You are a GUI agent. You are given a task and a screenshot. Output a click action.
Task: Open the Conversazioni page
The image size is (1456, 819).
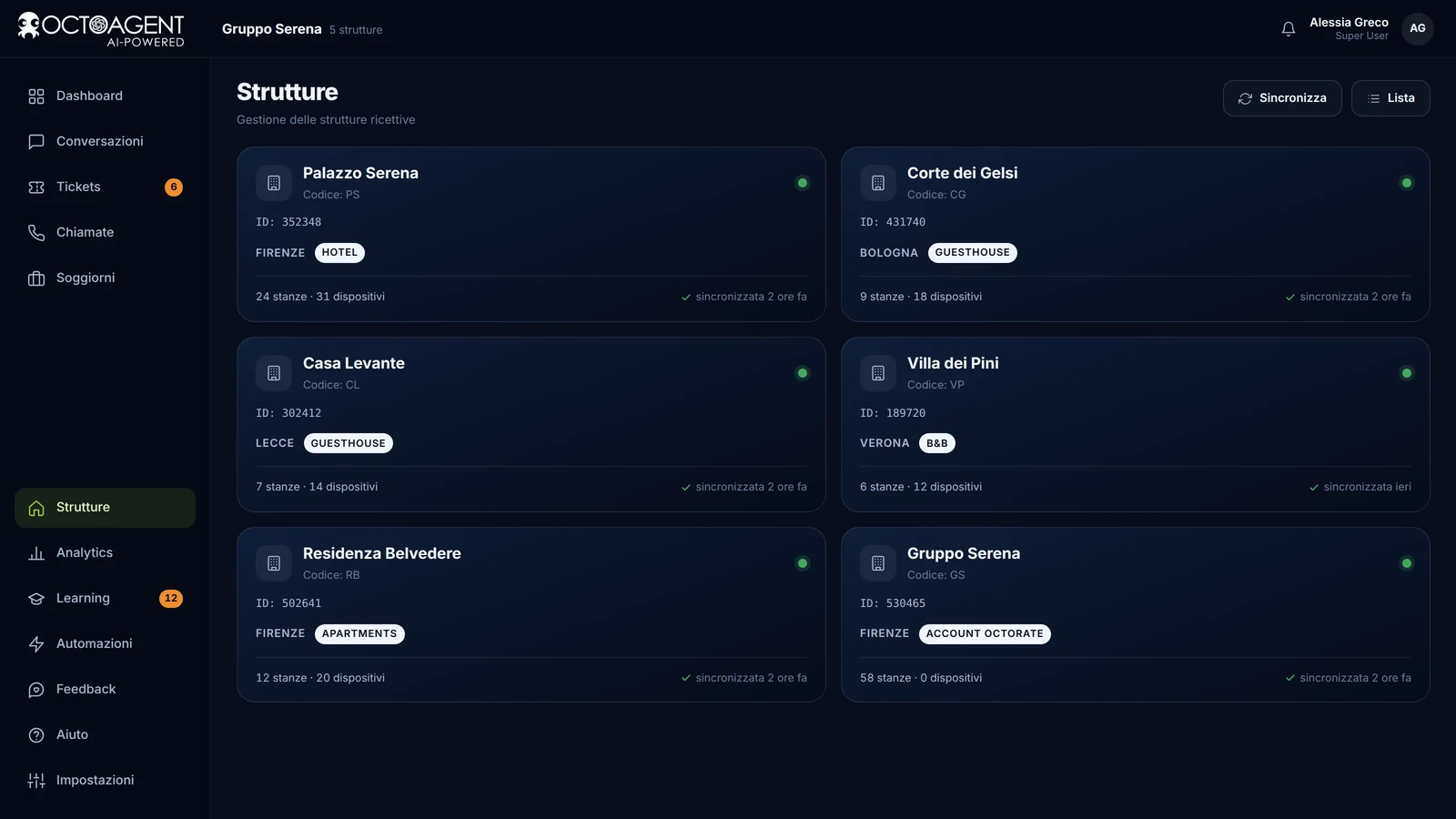(x=105, y=142)
